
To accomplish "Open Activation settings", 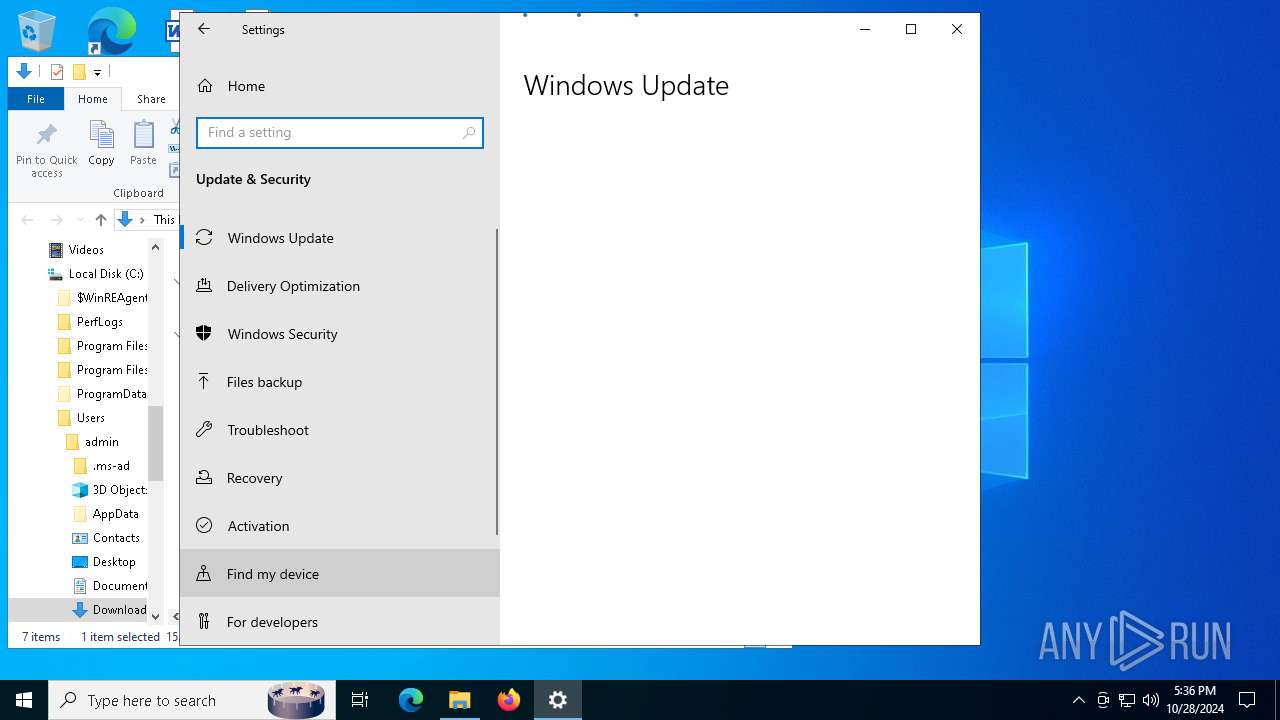I will point(339,526).
